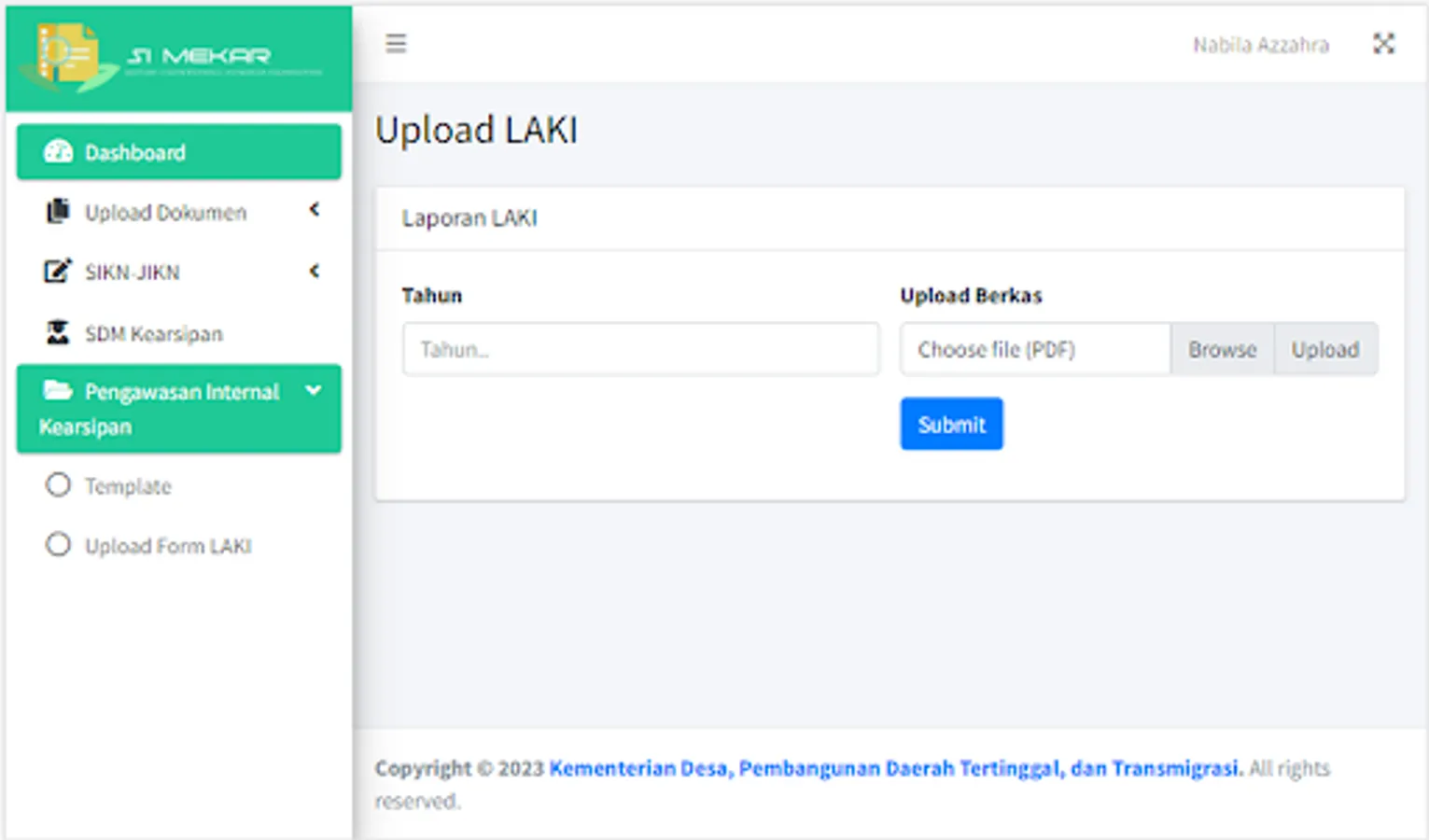Expand the Upload Dokumen chevron
The image size is (1429, 840).
(315, 210)
